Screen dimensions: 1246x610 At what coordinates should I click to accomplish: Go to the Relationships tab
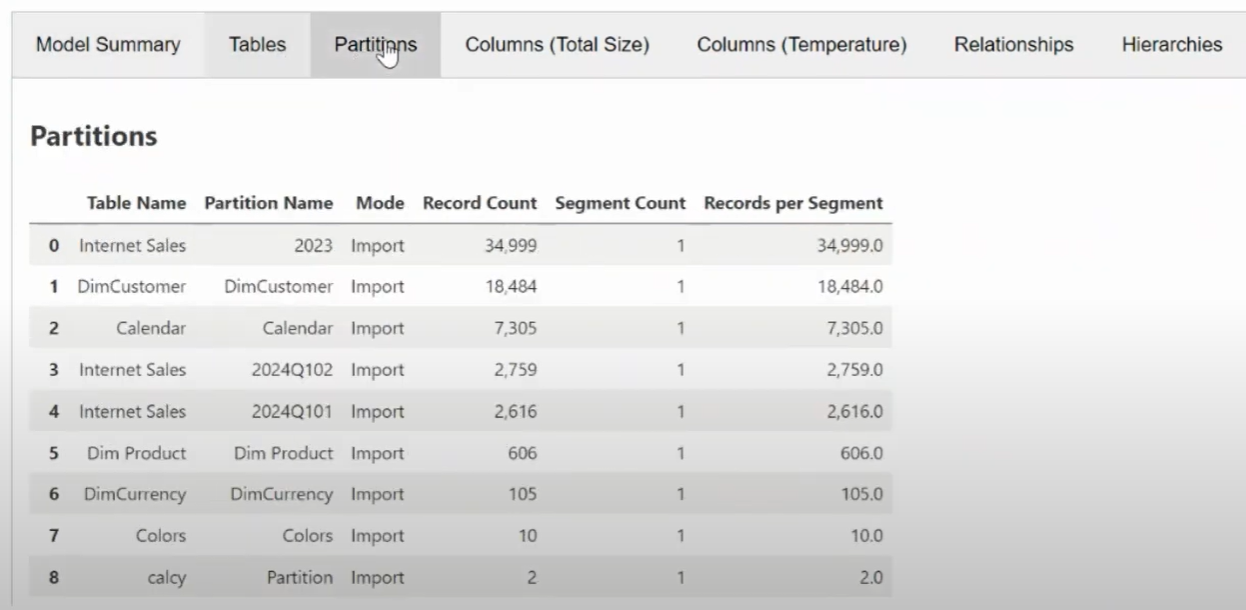(x=1013, y=45)
